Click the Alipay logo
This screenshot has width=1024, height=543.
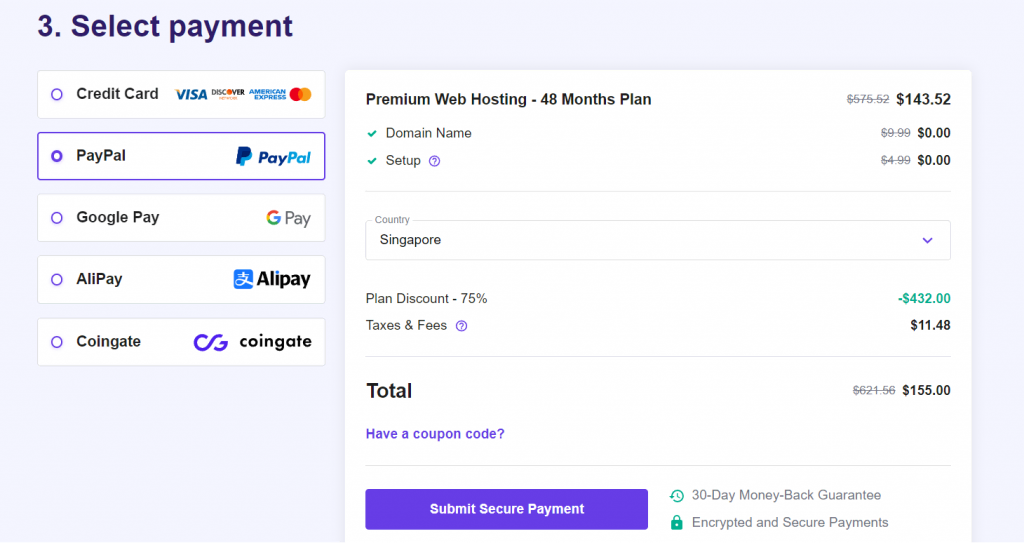[x=272, y=280]
